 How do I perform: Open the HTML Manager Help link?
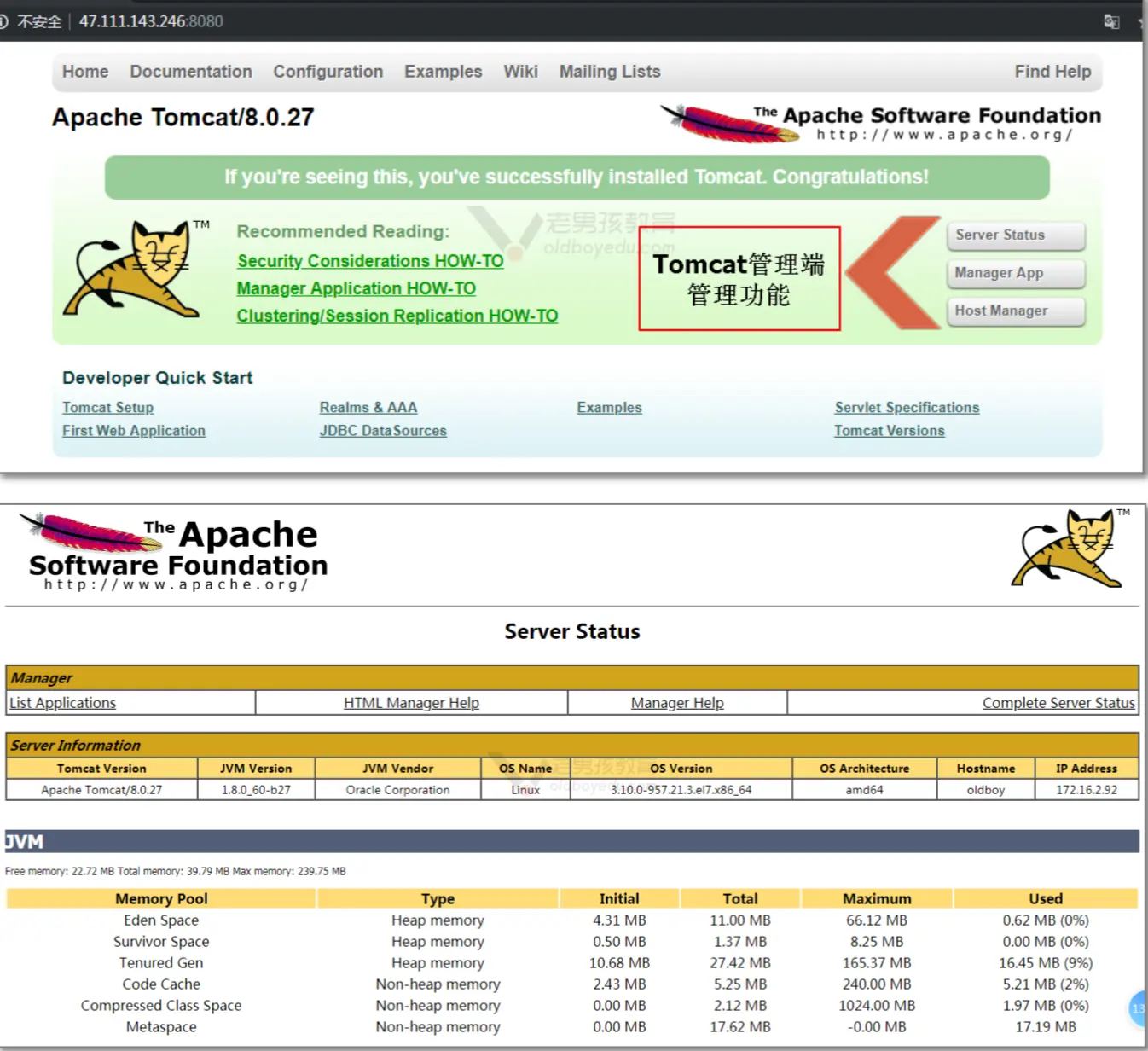(x=411, y=703)
